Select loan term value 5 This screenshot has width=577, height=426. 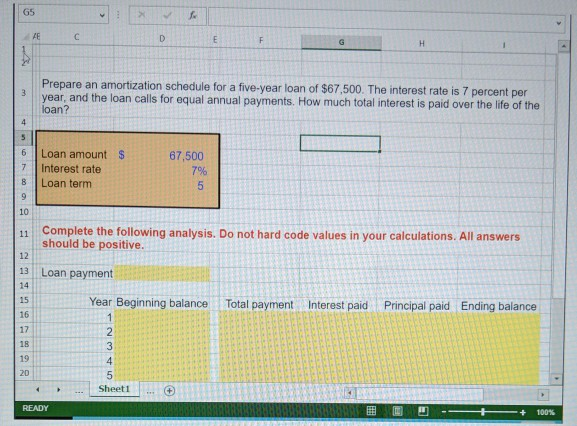pyautogui.click(x=200, y=186)
